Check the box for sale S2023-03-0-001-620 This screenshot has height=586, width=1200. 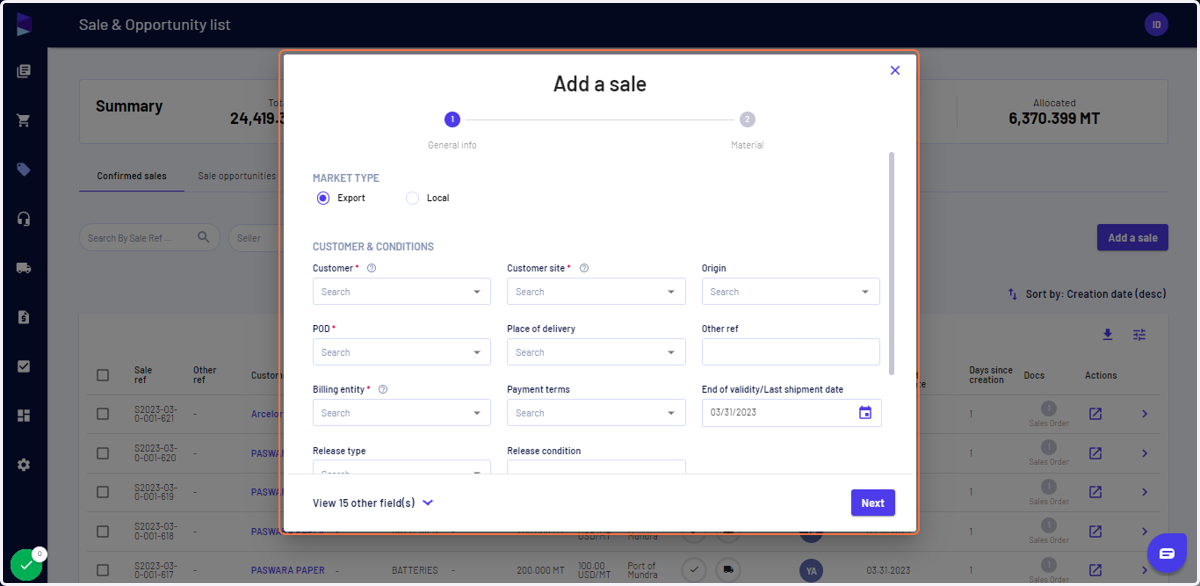point(103,453)
